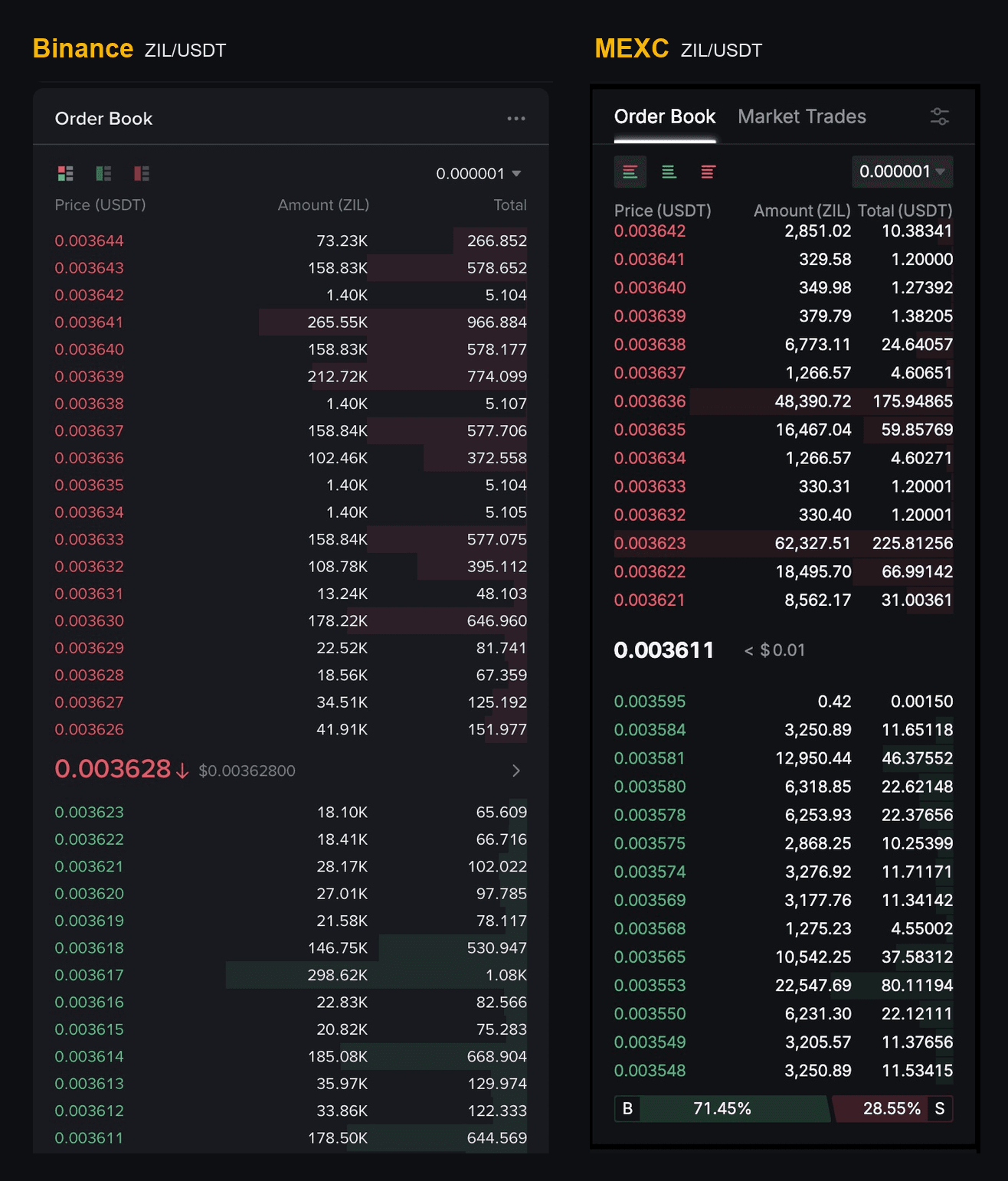The width and height of the screenshot is (1008, 1181).
Task: Select MEXC sell orders only icon
Action: pyautogui.click(x=708, y=172)
